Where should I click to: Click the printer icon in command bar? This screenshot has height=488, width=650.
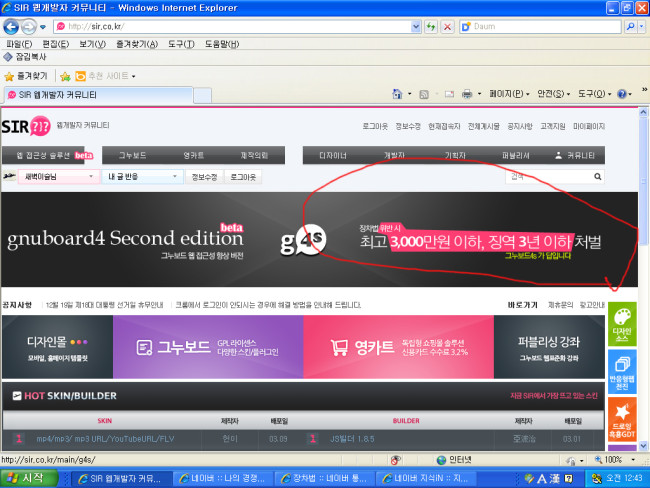pyautogui.click(x=466, y=93)
